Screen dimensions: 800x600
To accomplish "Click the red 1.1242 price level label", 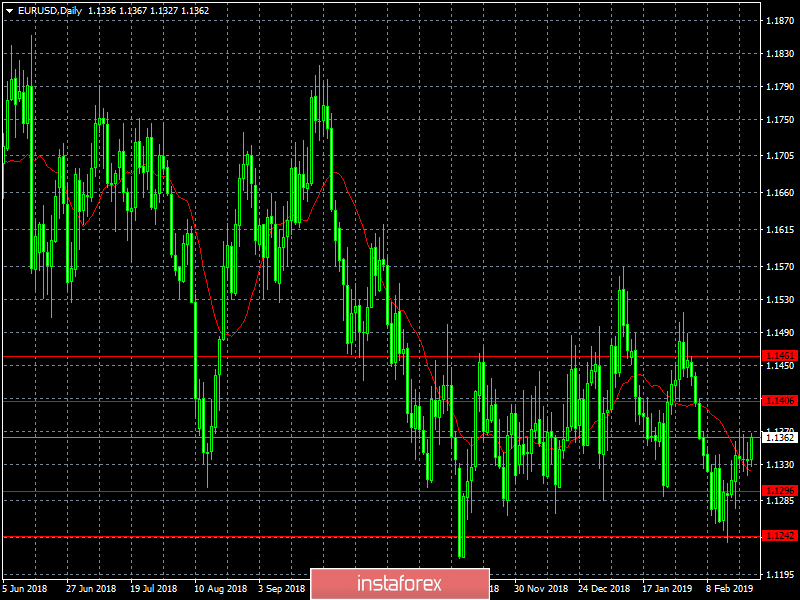I will tap(780, 535).
